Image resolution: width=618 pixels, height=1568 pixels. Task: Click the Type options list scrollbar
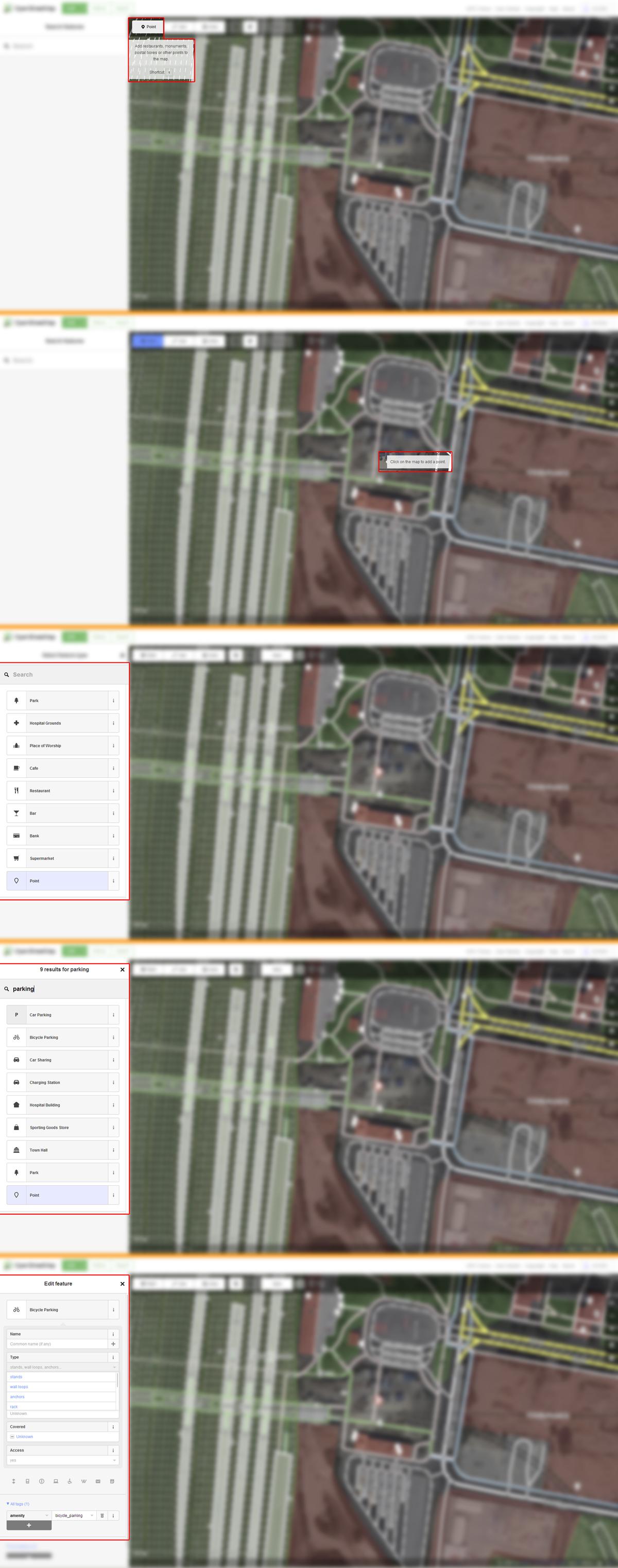click(117, 1380)
